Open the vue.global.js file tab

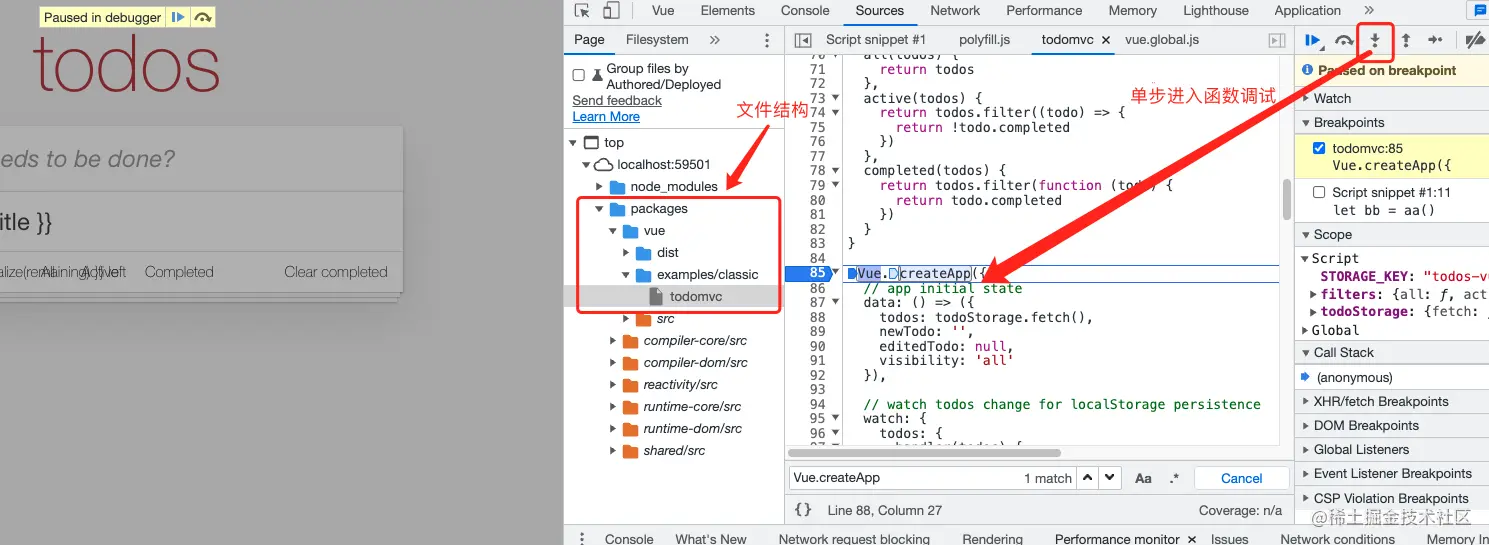pos(1161,40)
